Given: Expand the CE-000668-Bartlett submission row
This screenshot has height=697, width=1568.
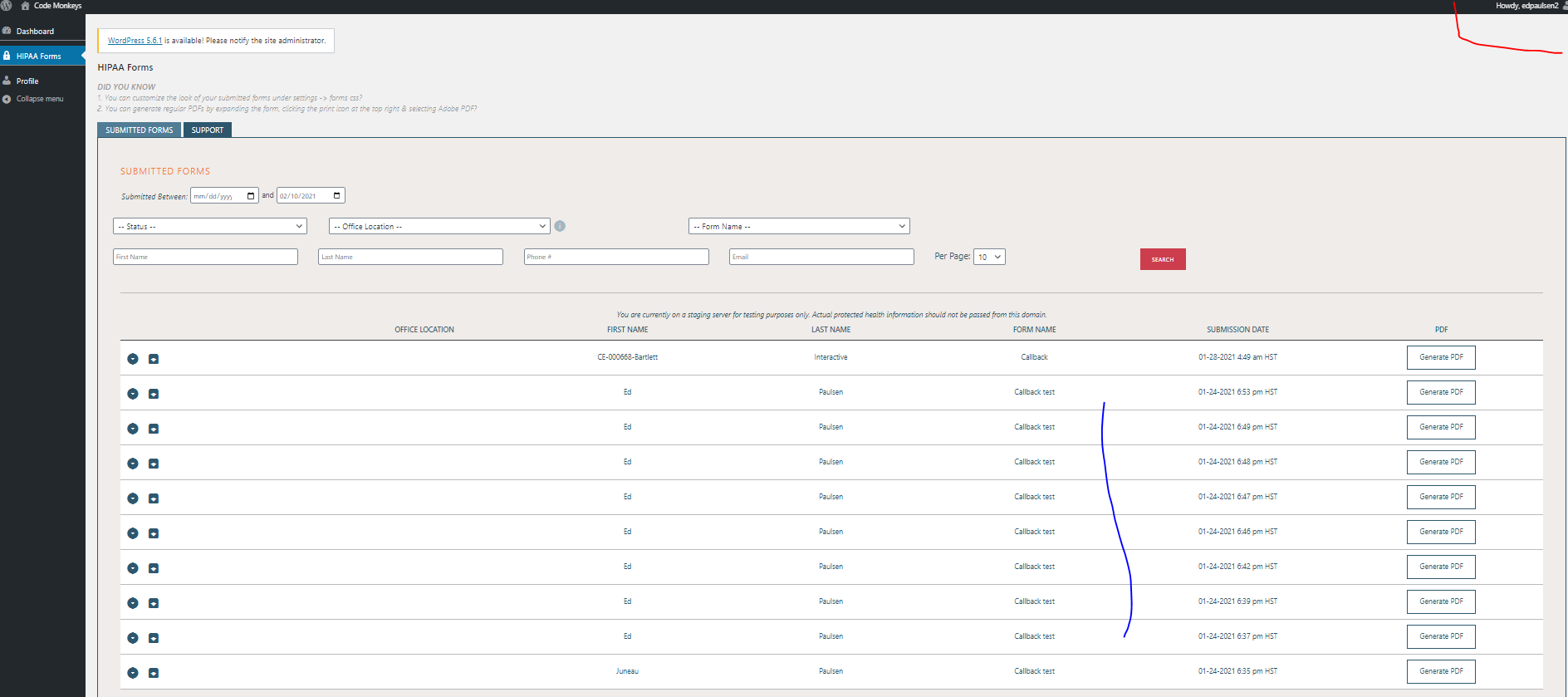Looking at the screenshot, I should coord(133,359).
